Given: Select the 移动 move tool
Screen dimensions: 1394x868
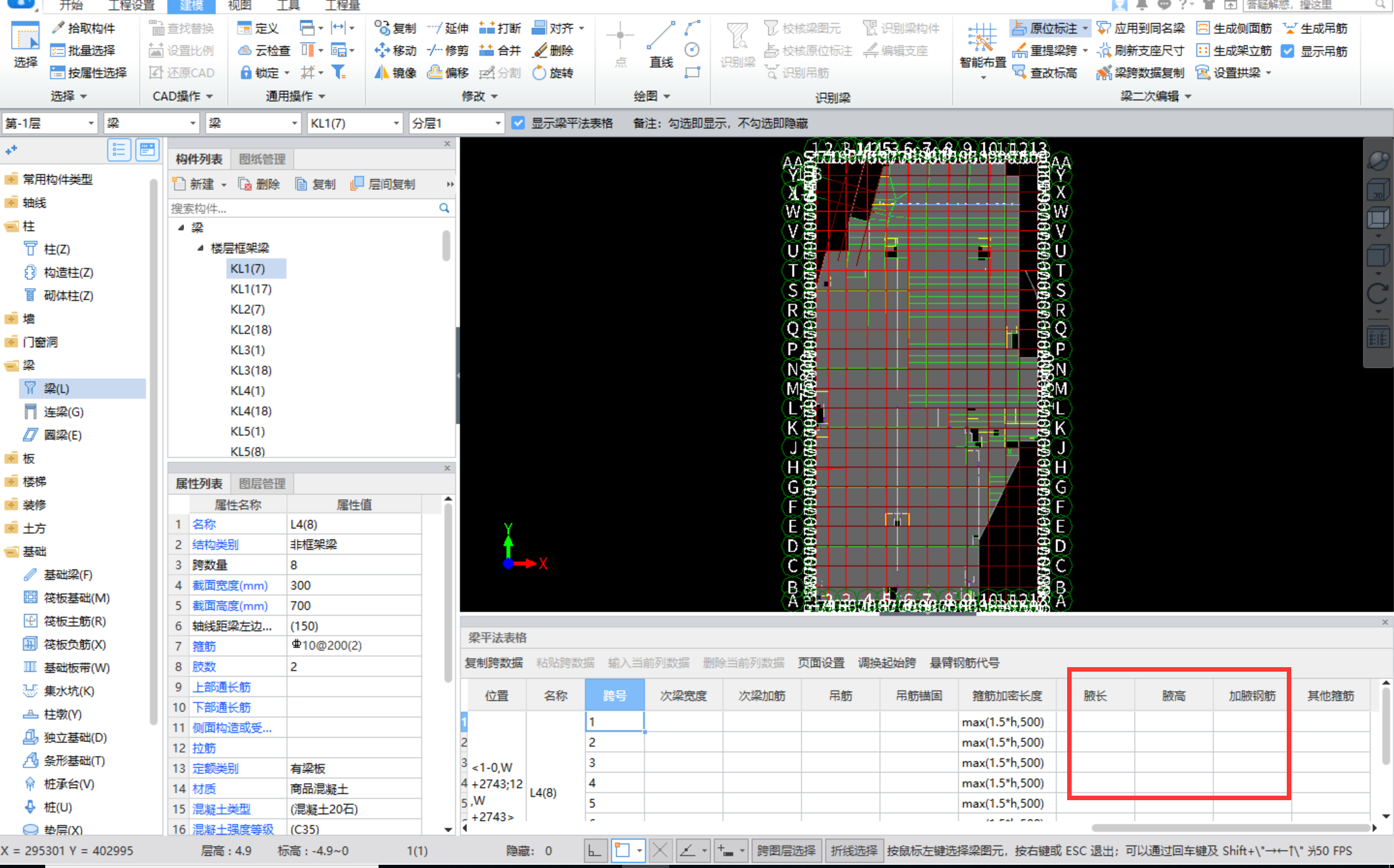Looking at the screenshot, I should tap(395, 50).
